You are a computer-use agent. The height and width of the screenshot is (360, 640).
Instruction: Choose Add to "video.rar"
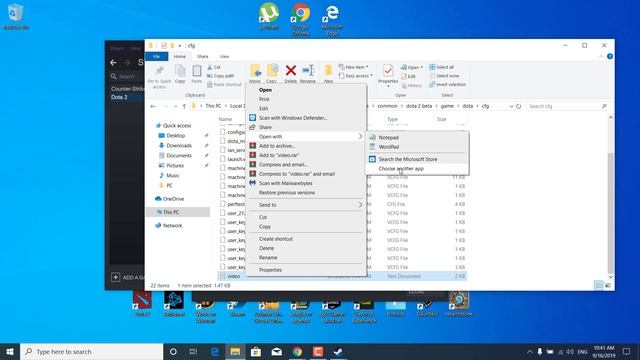(279, 155)
